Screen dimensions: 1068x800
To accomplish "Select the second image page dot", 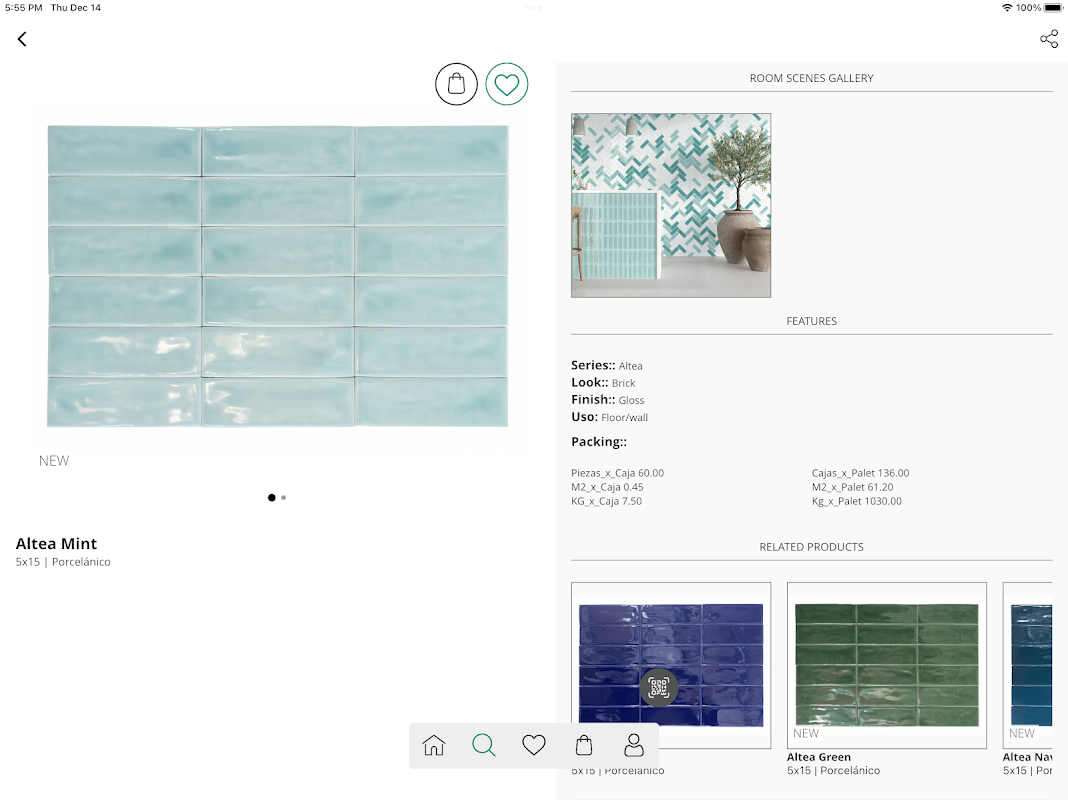I will (283, 498).
